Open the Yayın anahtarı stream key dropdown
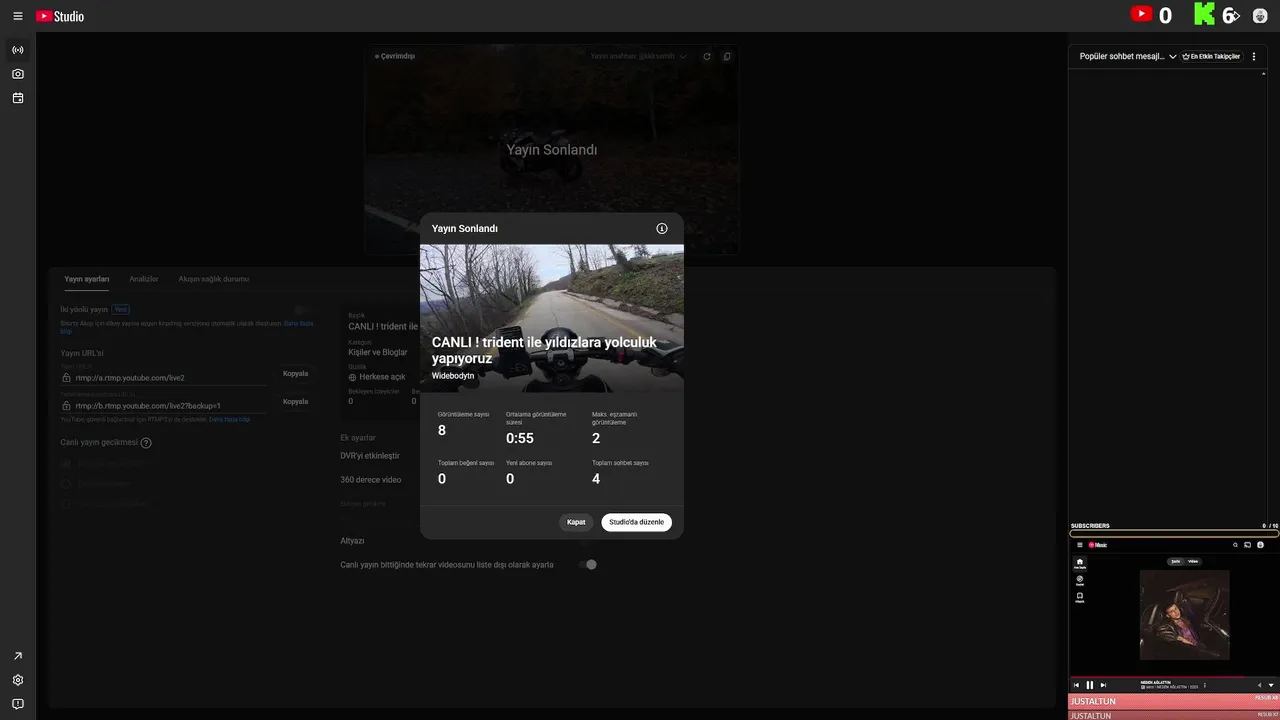1280x720 pixels. point(639,57)
